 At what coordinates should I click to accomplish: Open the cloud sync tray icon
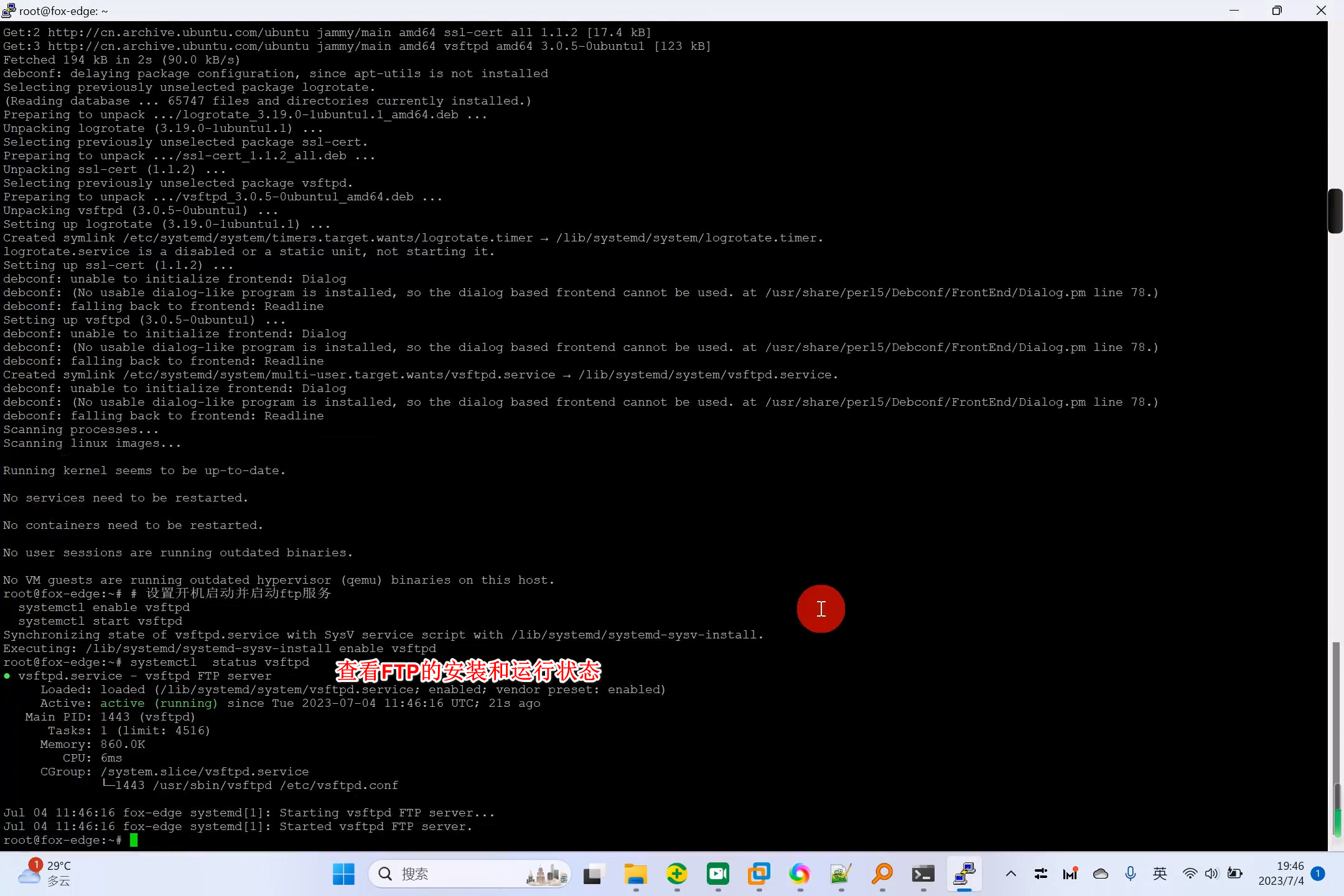click(1101, 874)
